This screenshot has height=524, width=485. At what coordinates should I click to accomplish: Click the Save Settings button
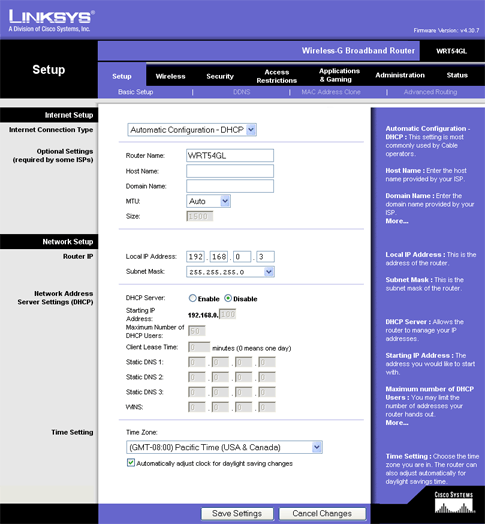237,514
